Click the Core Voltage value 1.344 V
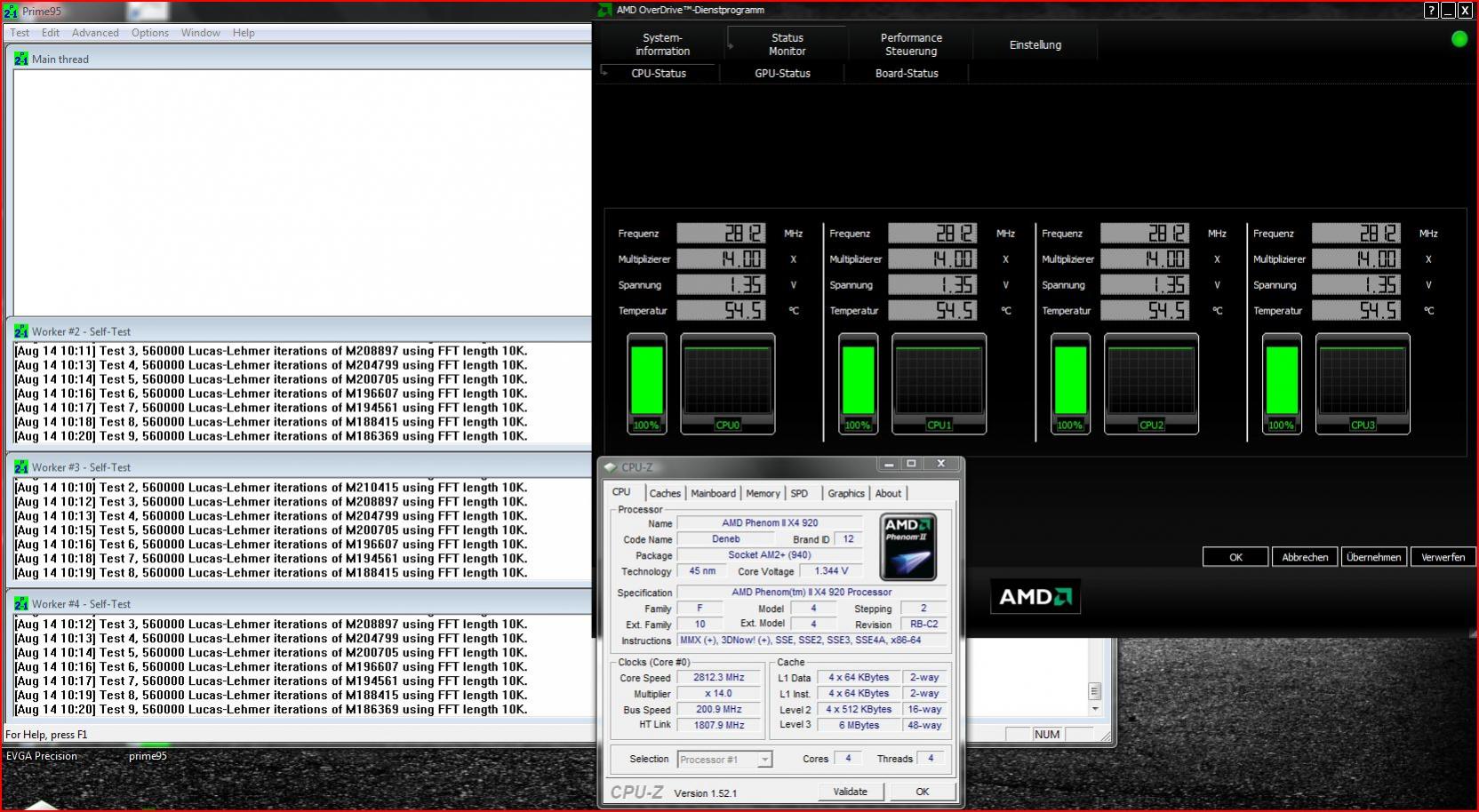Viewport: 1479px width, 812px height. click(x=831, y=571)
